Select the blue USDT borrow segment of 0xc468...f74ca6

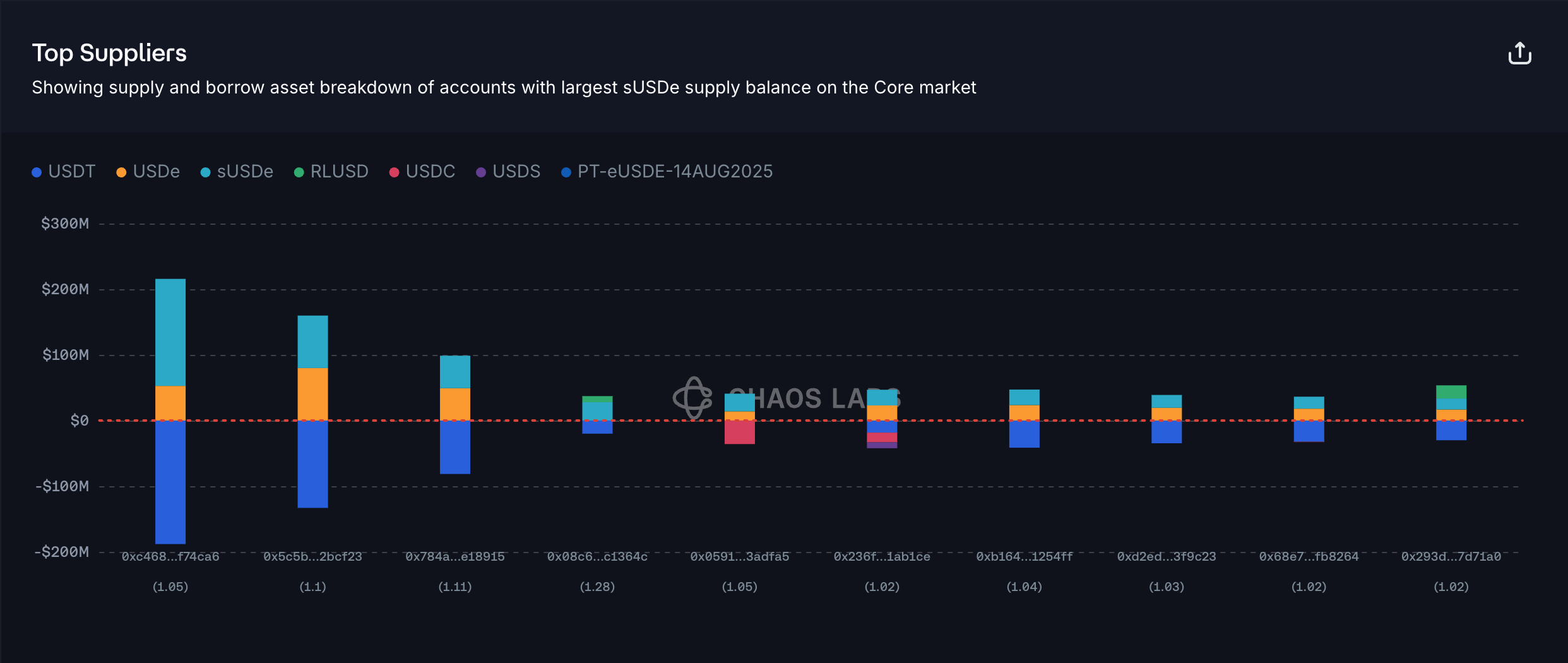pos(170,482)
